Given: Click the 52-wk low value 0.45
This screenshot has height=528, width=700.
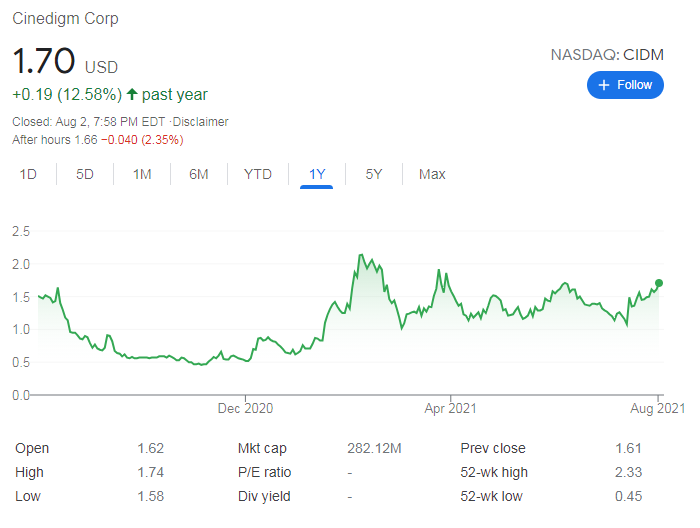Looking at the screenshot, I should (628, 496).
